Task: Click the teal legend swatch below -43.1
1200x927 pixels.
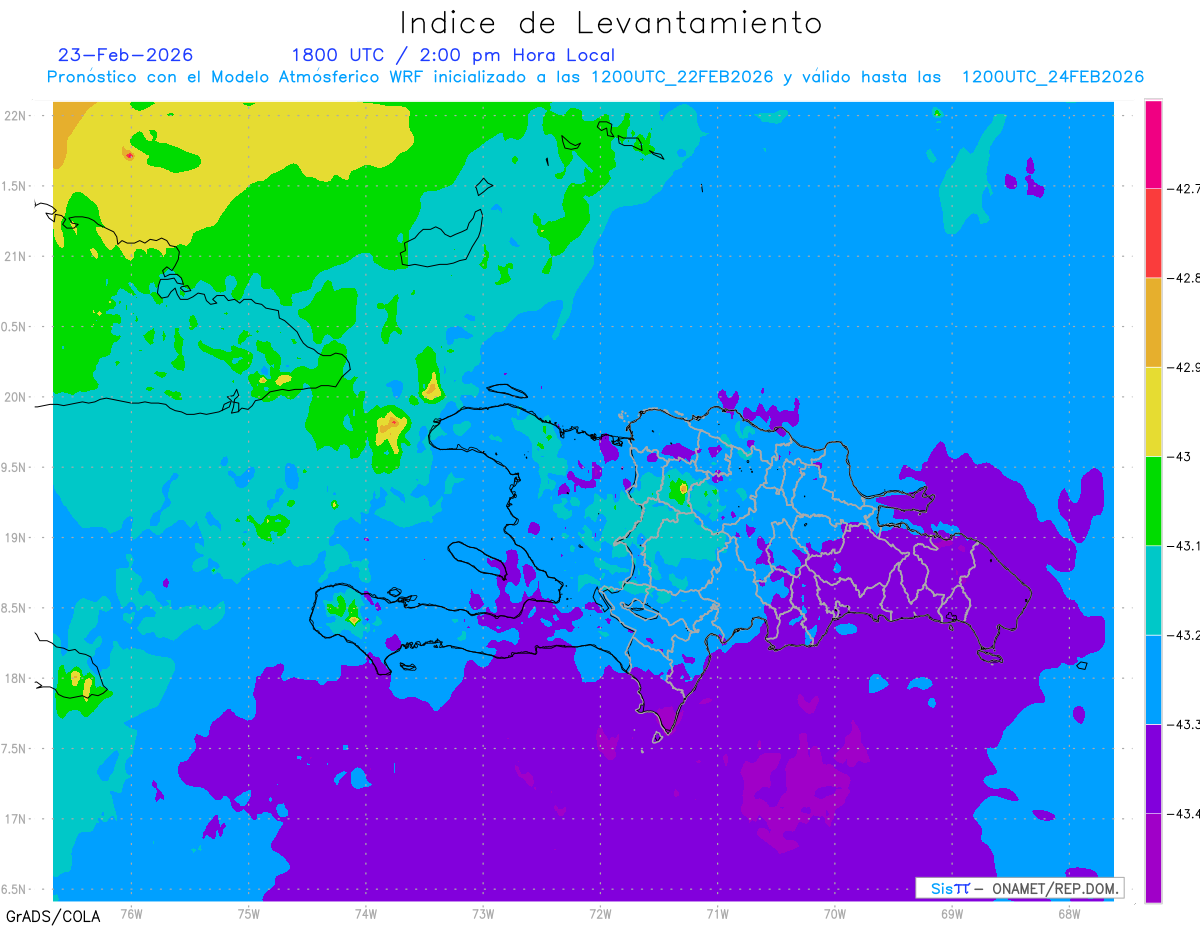Action: (1153, 590)
